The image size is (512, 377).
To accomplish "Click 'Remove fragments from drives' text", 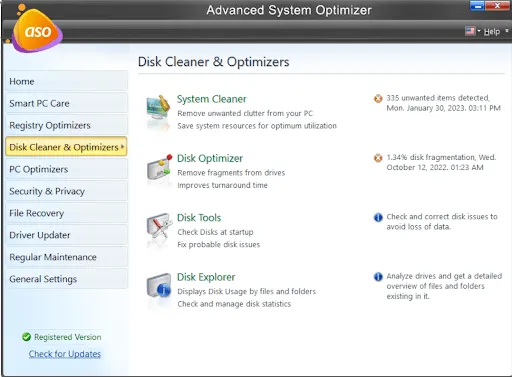I will point(231,173).
